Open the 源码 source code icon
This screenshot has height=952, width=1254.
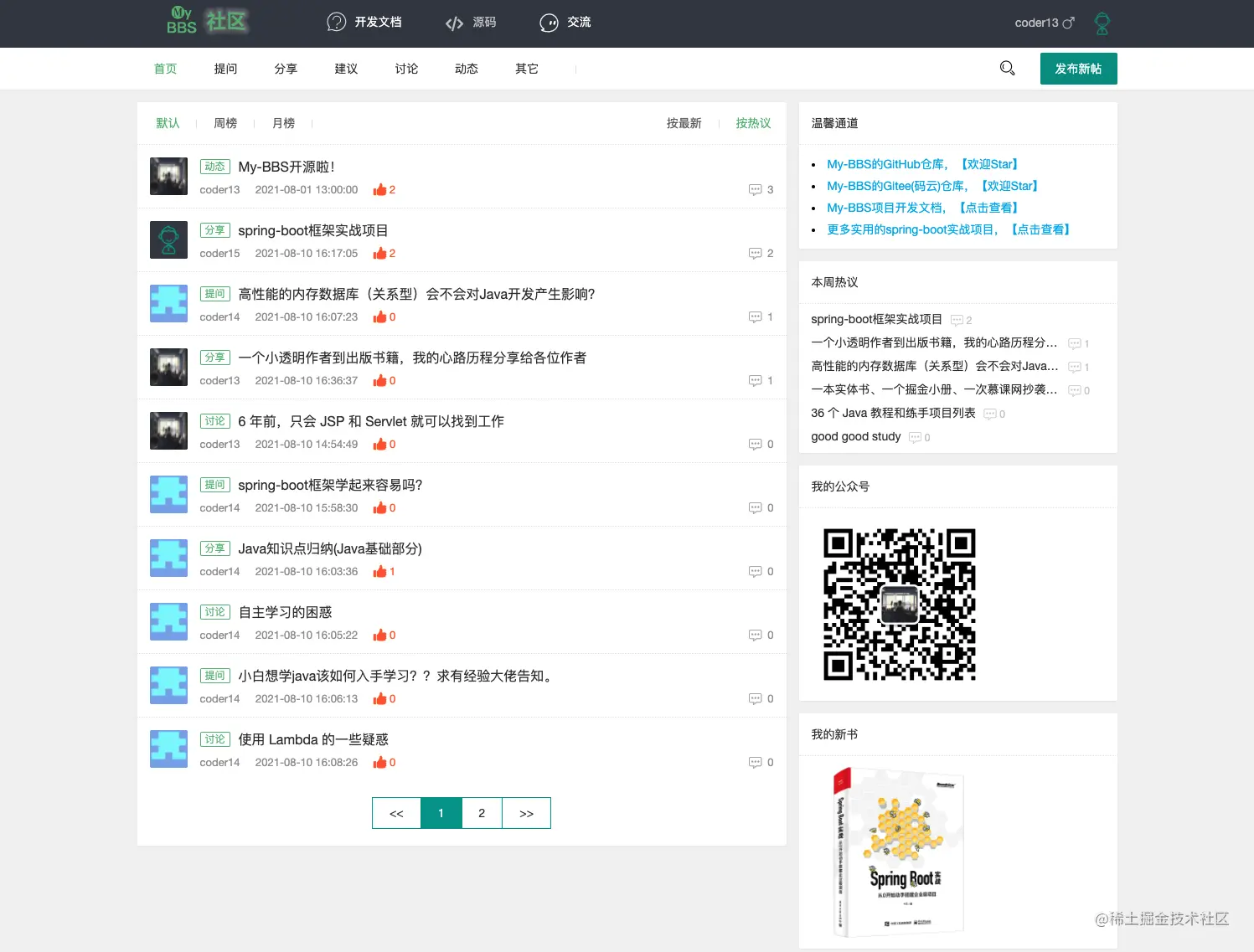[x=454, y=23]
